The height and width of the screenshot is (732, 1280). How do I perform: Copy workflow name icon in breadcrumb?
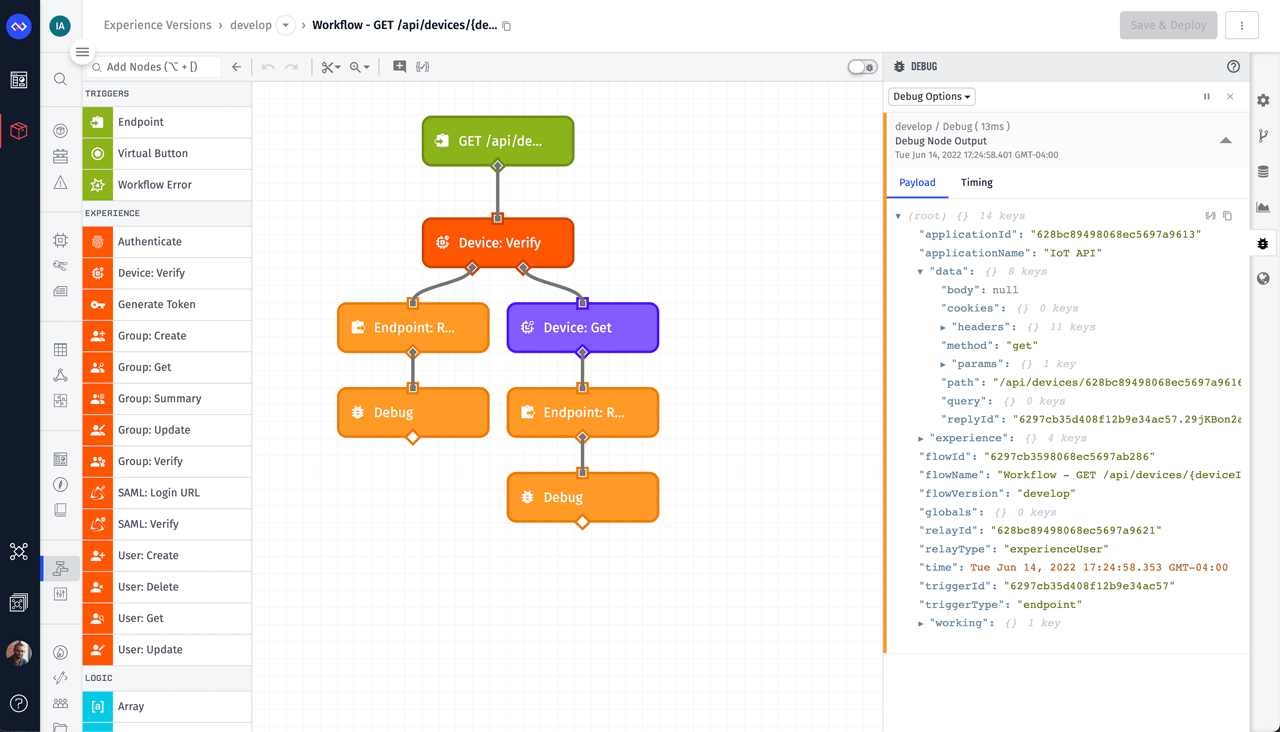pos(507,26)
